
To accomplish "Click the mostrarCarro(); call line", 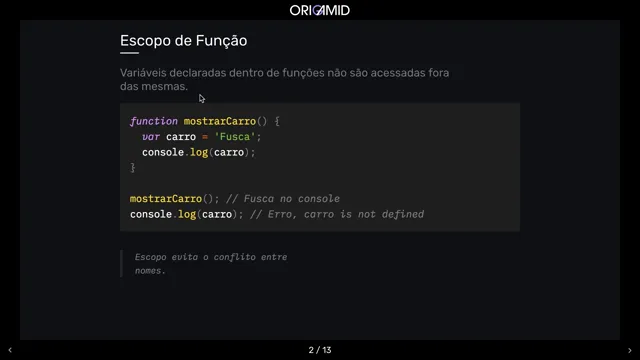I will [x=175, y=199].
